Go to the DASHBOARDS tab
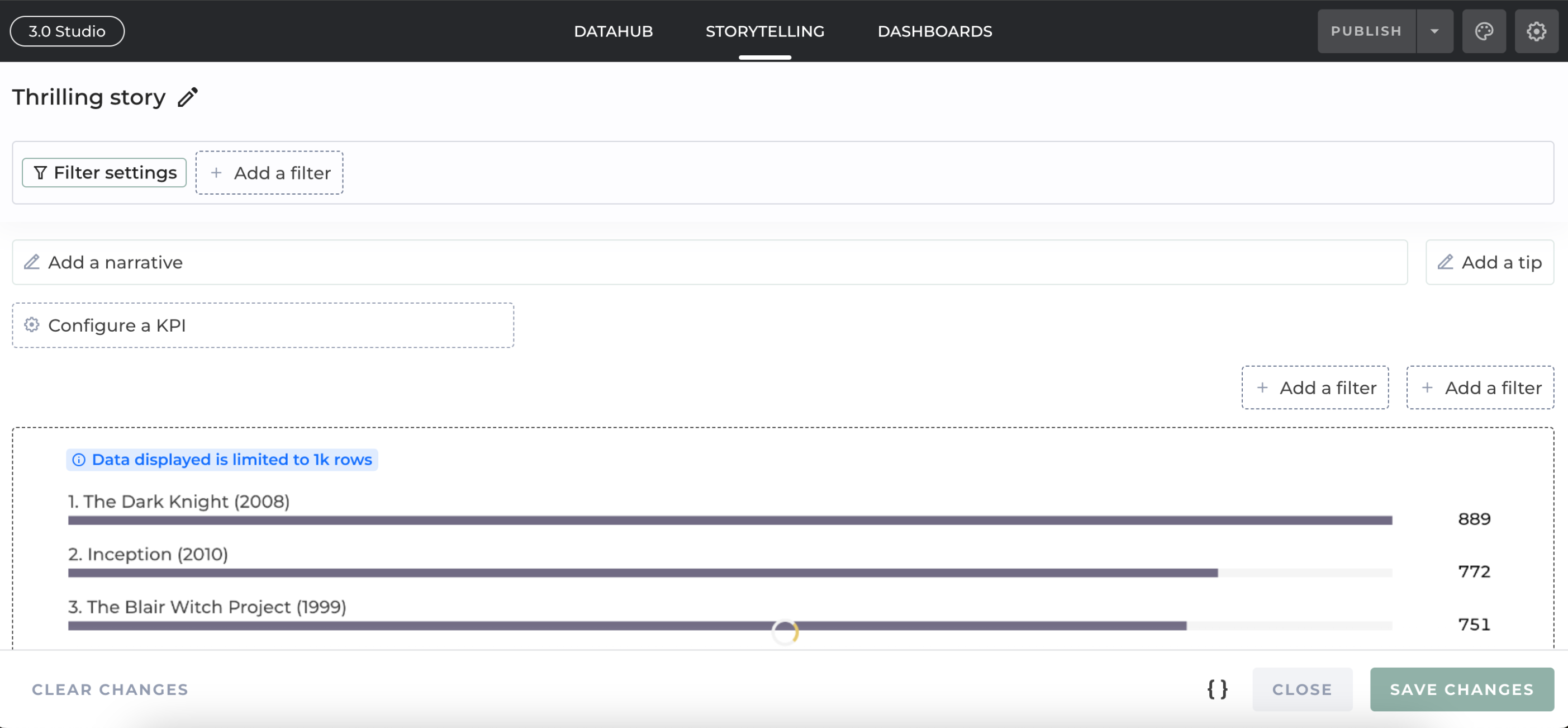Viewport: 1568px width, 728px height. coord(934,31)
